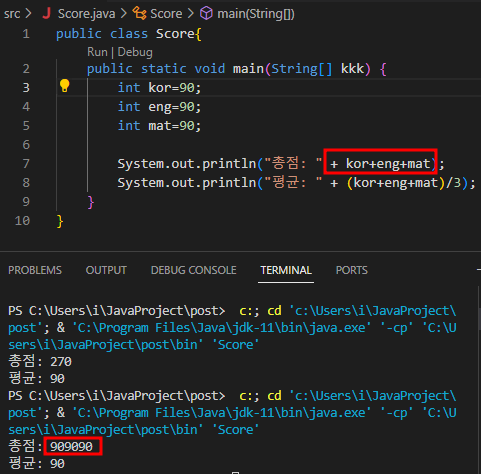The width and height of the screenshot is (481, 474).
Task: Click the terminal output '909090'
Action: pos(71,446)
